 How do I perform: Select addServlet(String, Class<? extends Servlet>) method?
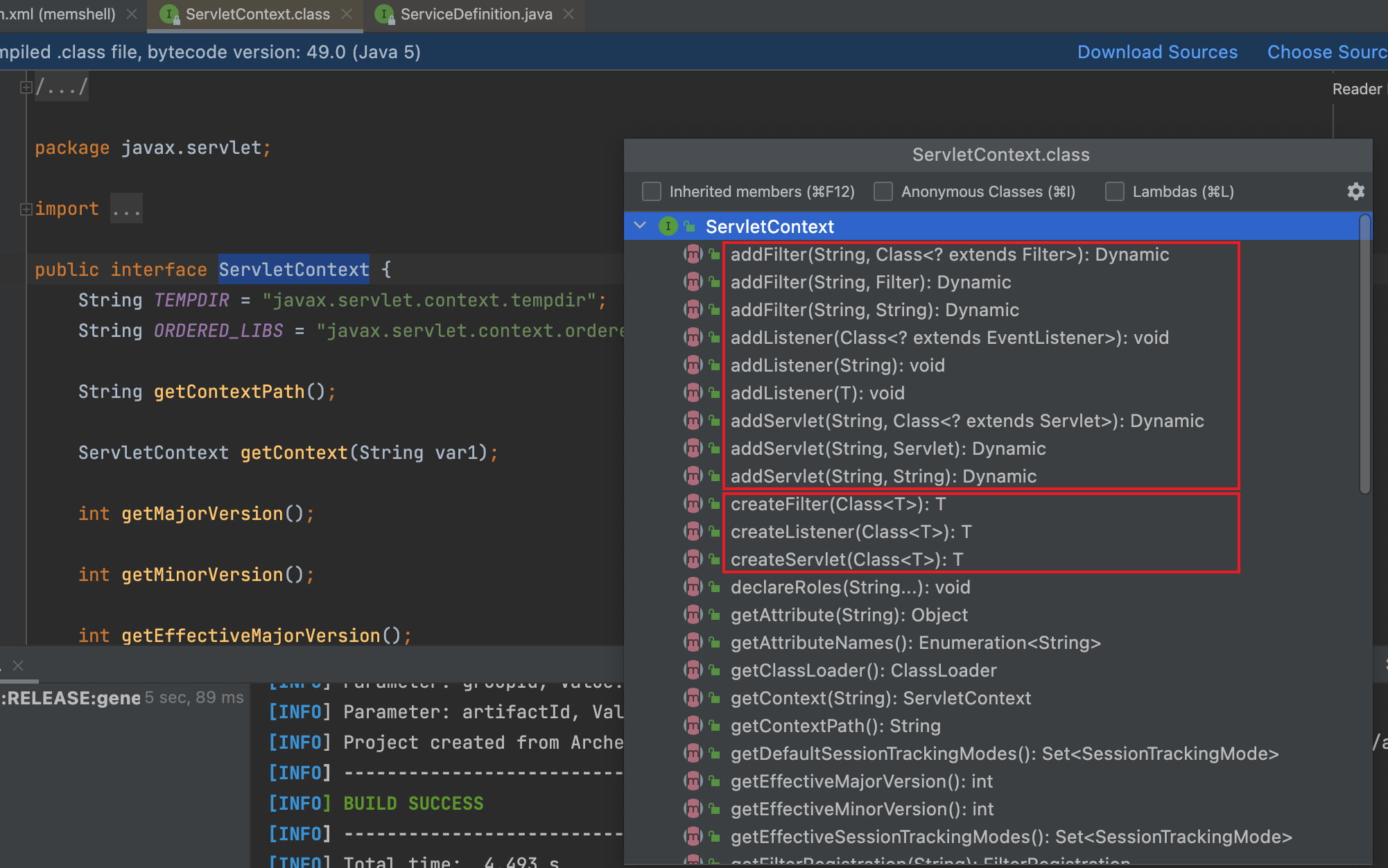[967, 421]
